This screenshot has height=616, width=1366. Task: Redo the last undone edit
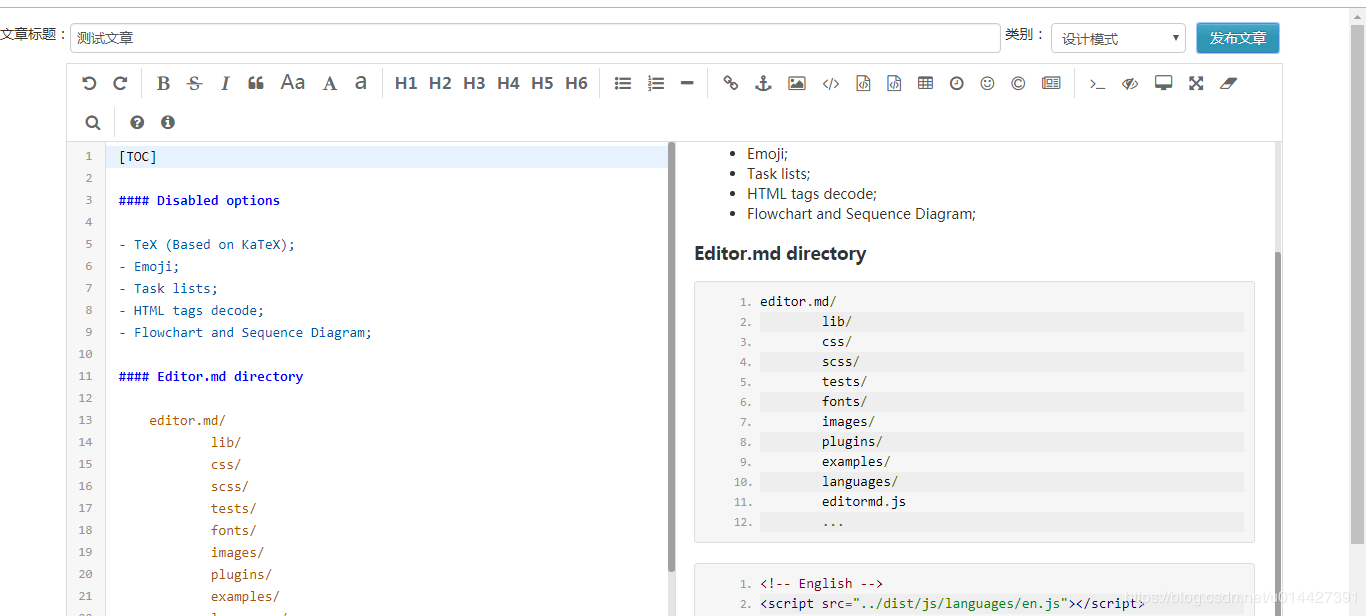click(120, 84)
